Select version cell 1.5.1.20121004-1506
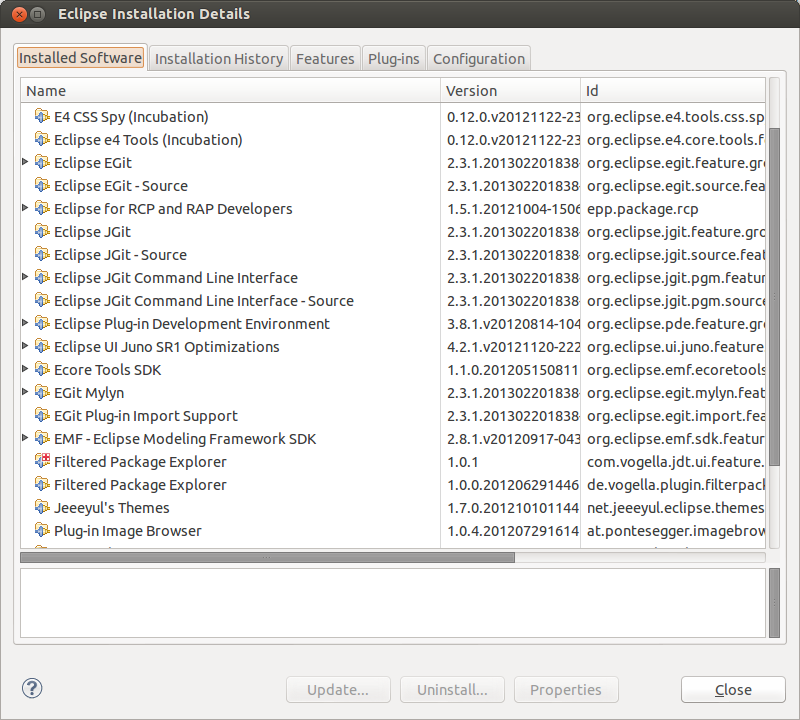The width and height of the screenshot is (800, 720). 511,209
